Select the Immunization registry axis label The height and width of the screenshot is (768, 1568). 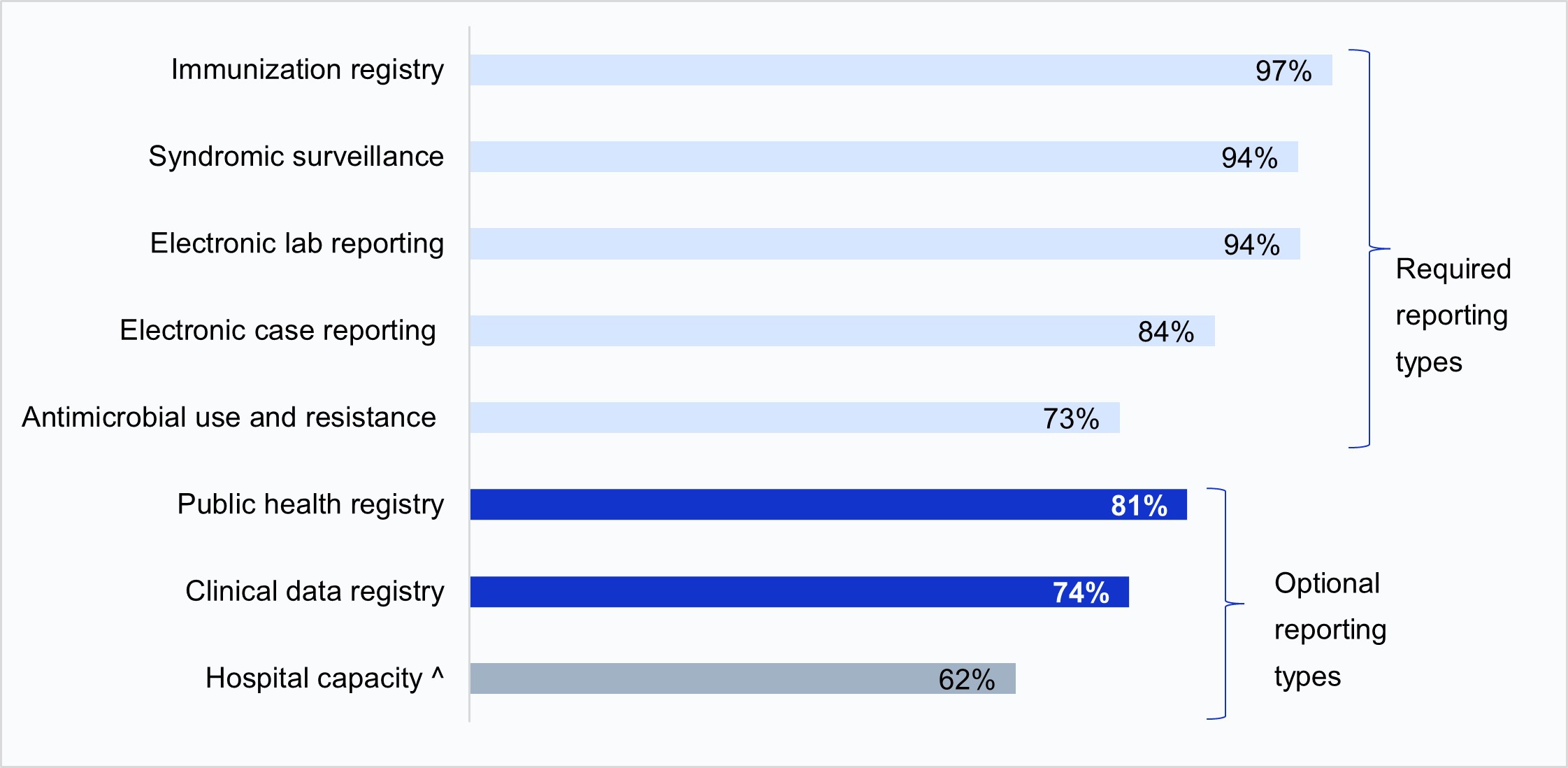coord(308,70)
